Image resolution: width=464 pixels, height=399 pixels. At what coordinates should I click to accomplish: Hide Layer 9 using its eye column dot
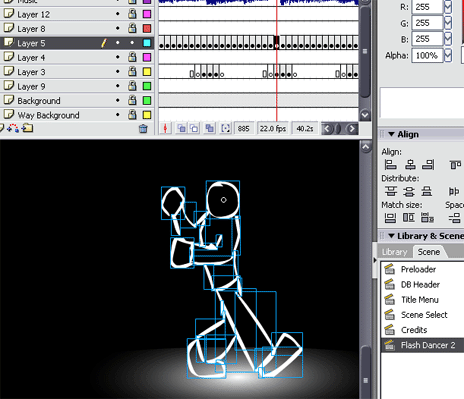pyautogui.click(x=118, y=86)
